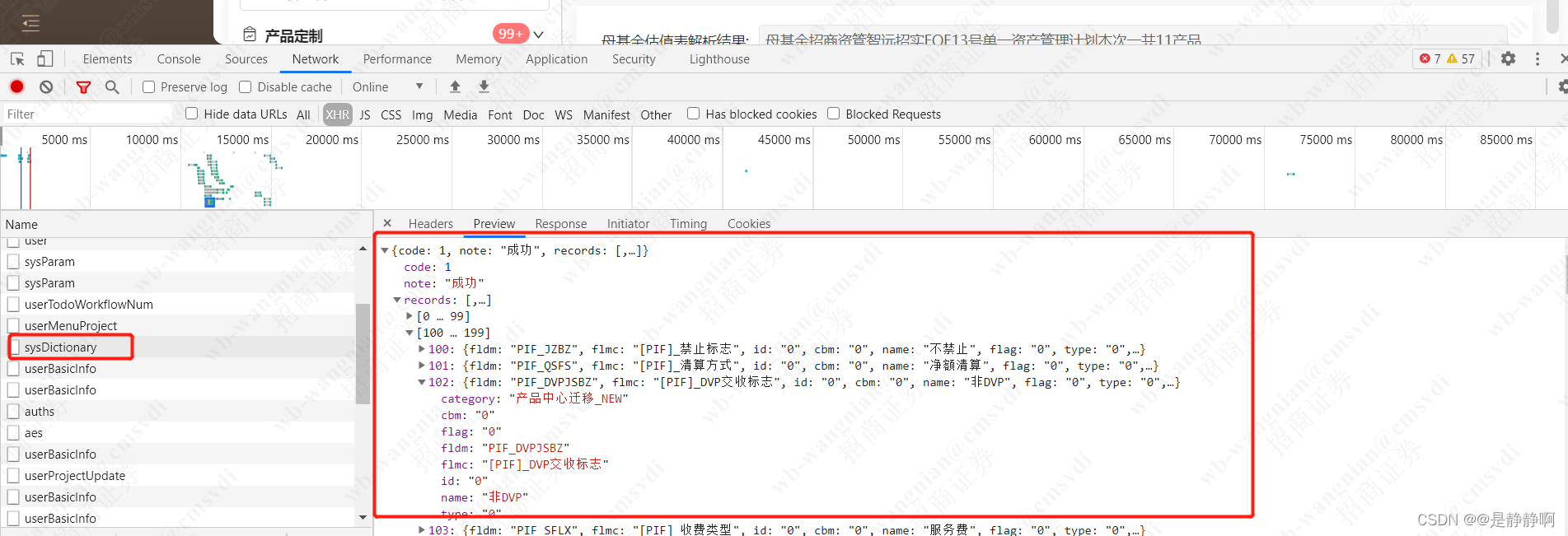Viewport: 1568px width, 536px height.
Task: Open the Initiator tab of request
Action: coord(629,223)
